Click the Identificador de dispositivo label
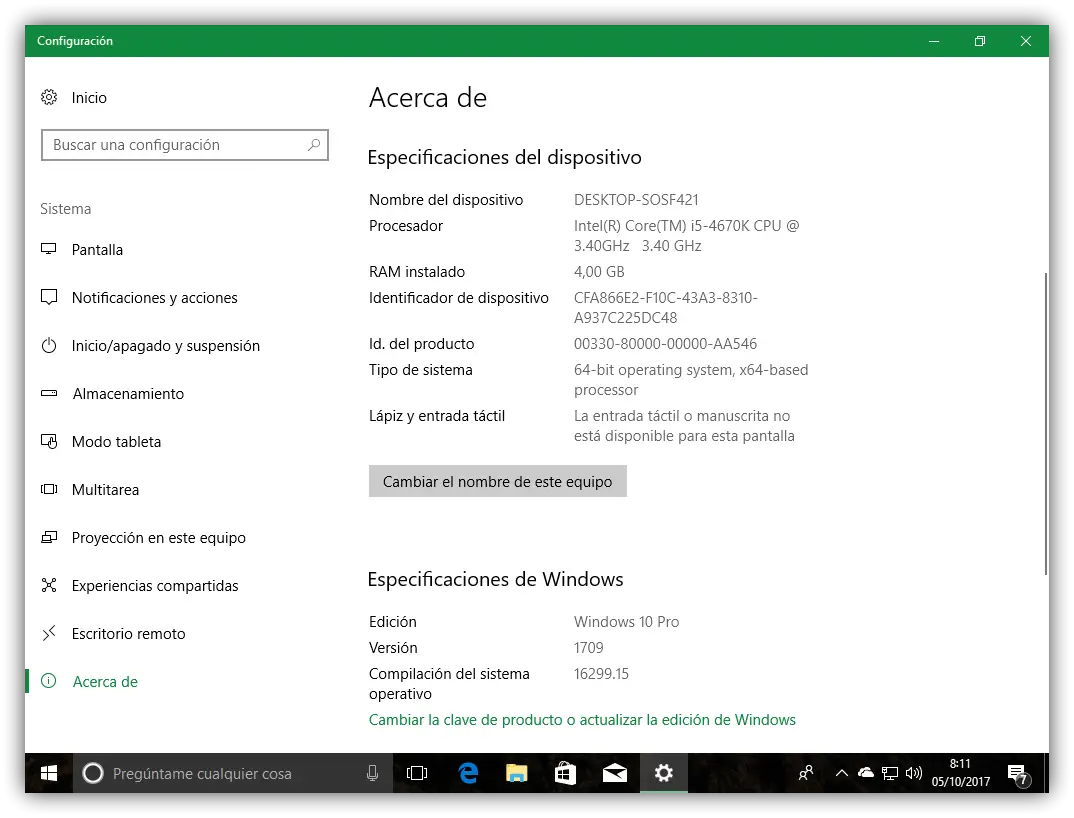Image resolution: width=1074 pixels, height=818 pixels. click(x=459, y=297)
